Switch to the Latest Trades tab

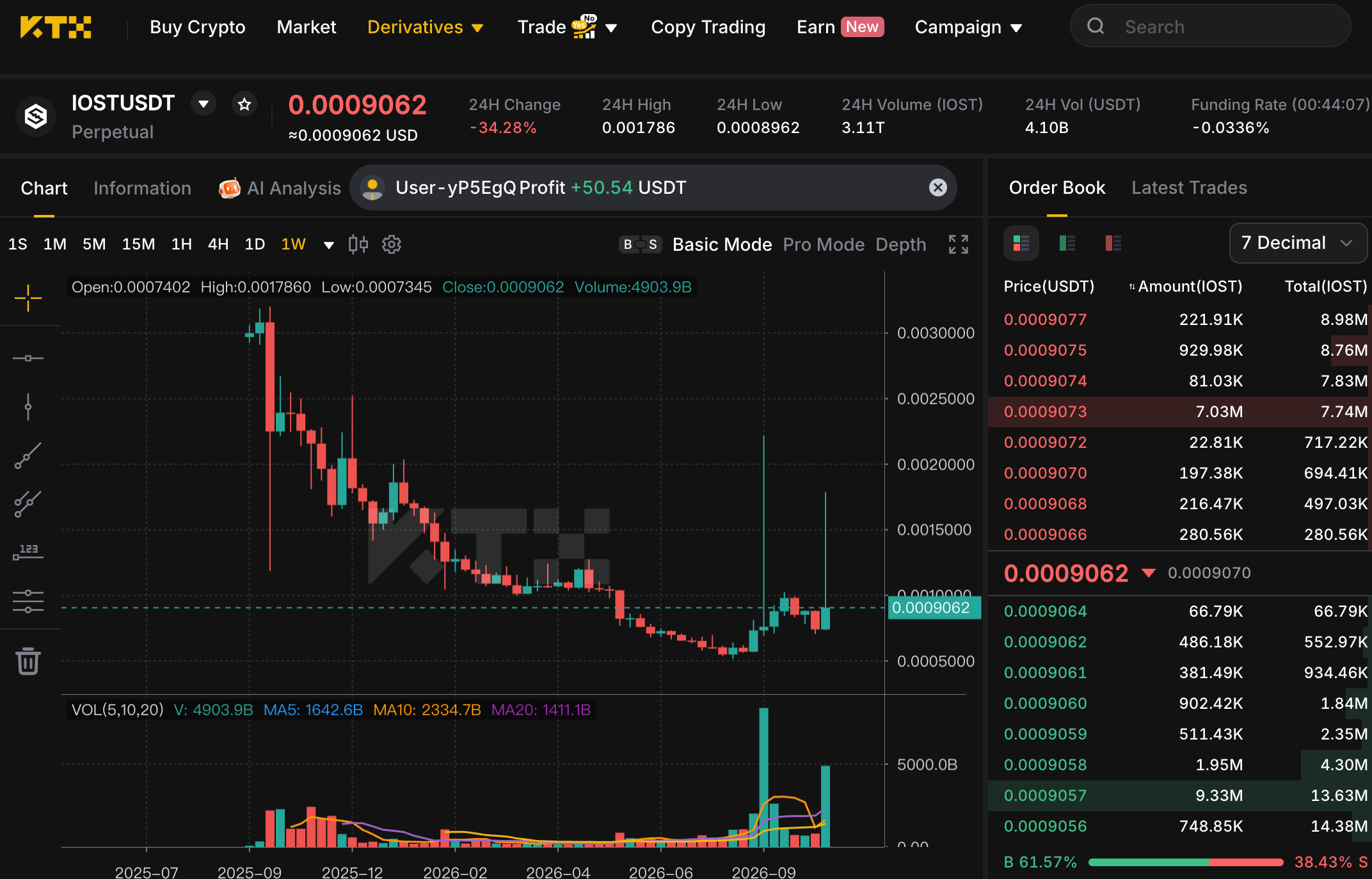pos(1189,187)
